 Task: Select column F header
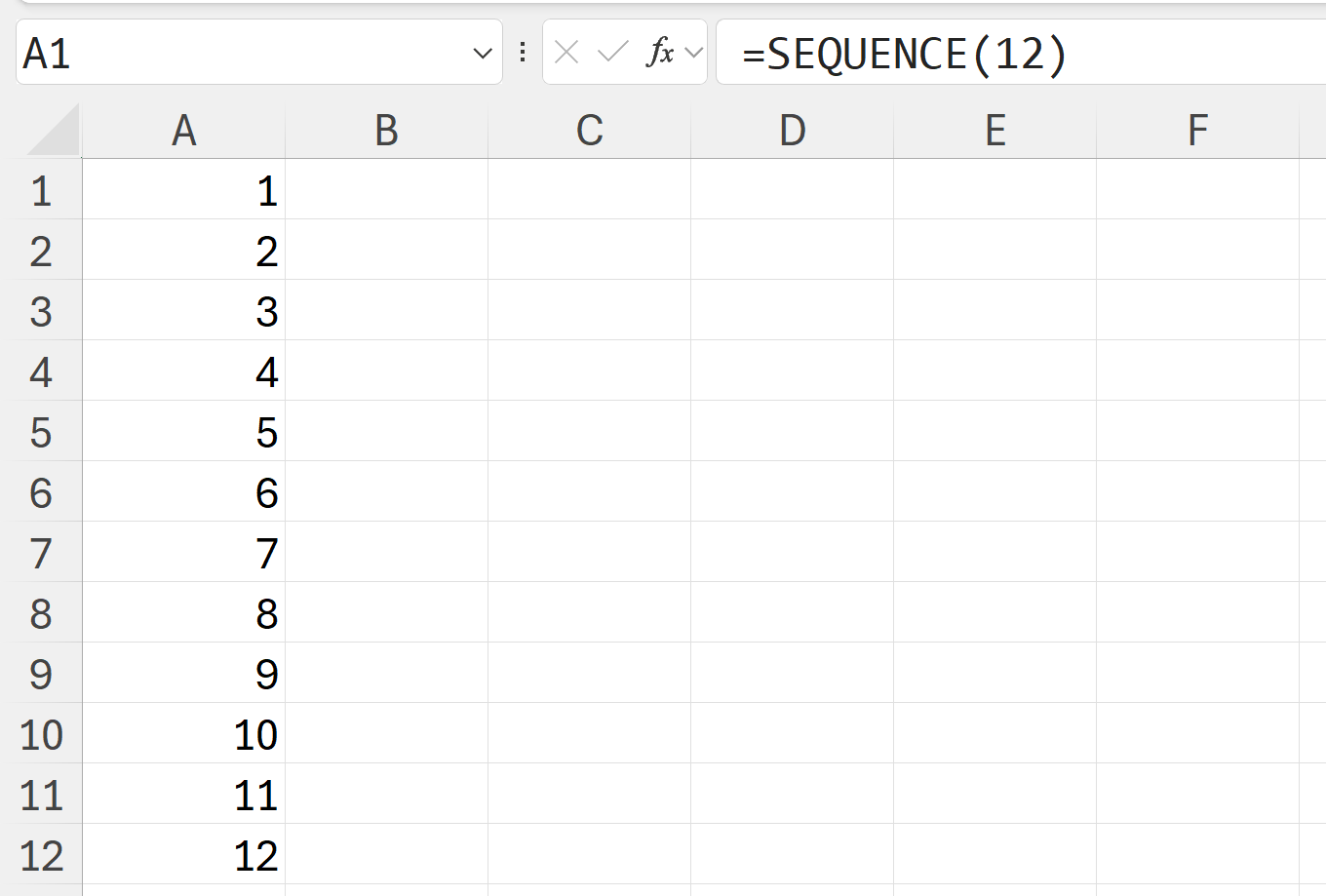pyautogui.click(x=1198, y=131)
